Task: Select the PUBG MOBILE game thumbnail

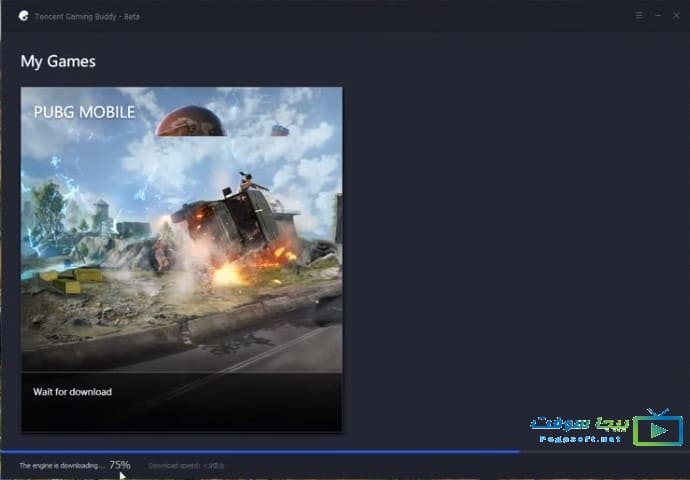Action: pos(181,259)
